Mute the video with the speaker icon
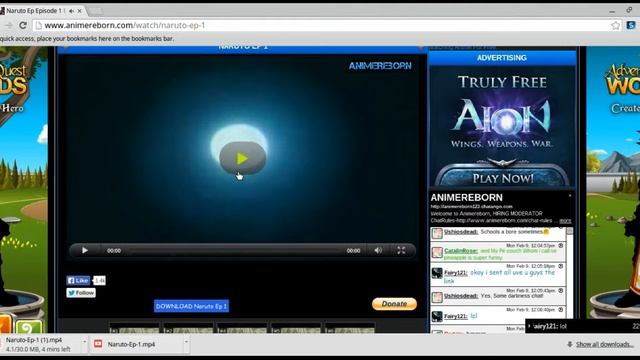Screen dimensions: 640x360 378,250
